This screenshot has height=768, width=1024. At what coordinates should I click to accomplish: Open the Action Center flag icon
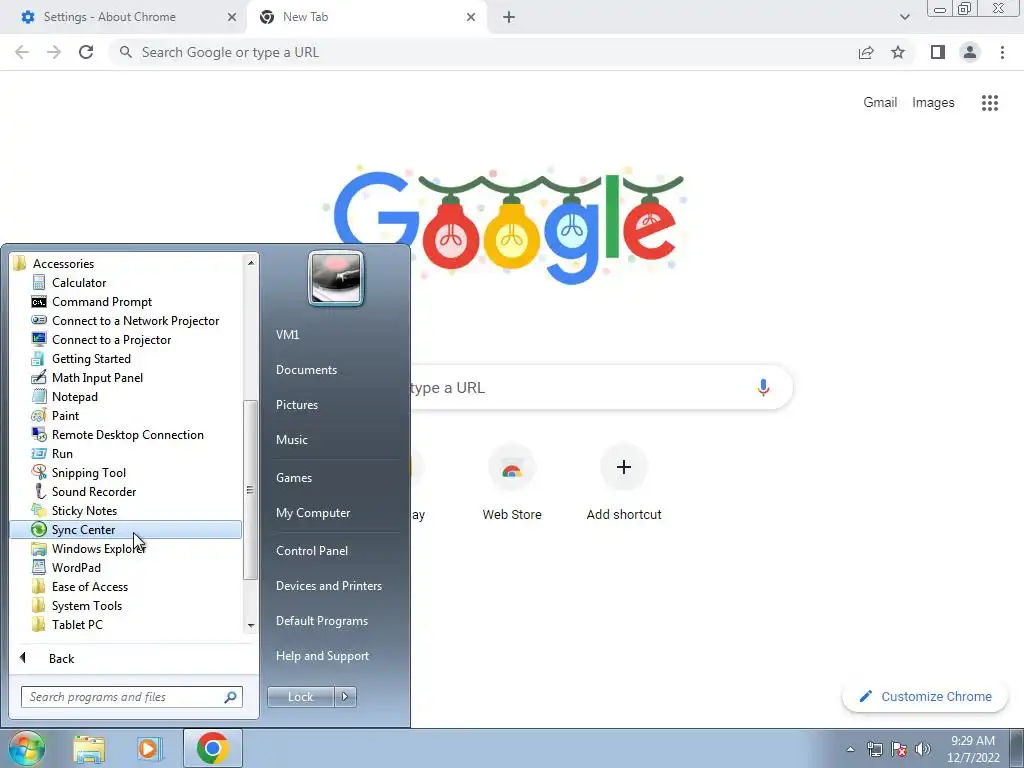coord(899,749)
